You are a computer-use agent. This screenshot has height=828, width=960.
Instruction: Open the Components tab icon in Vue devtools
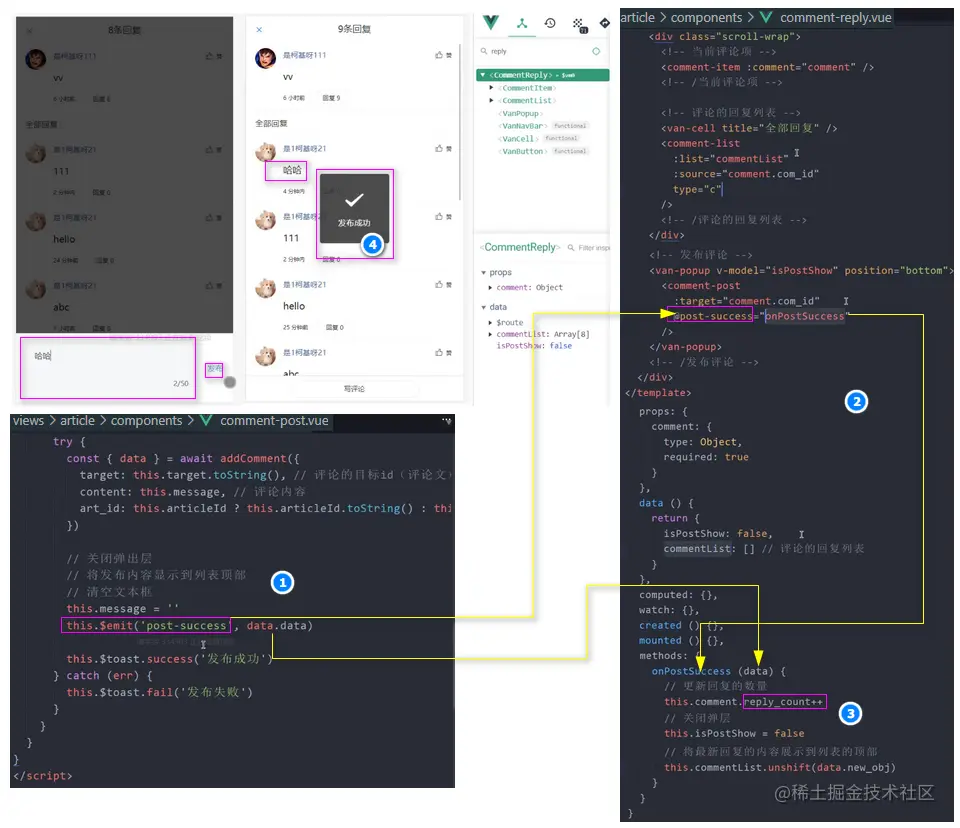522,23
